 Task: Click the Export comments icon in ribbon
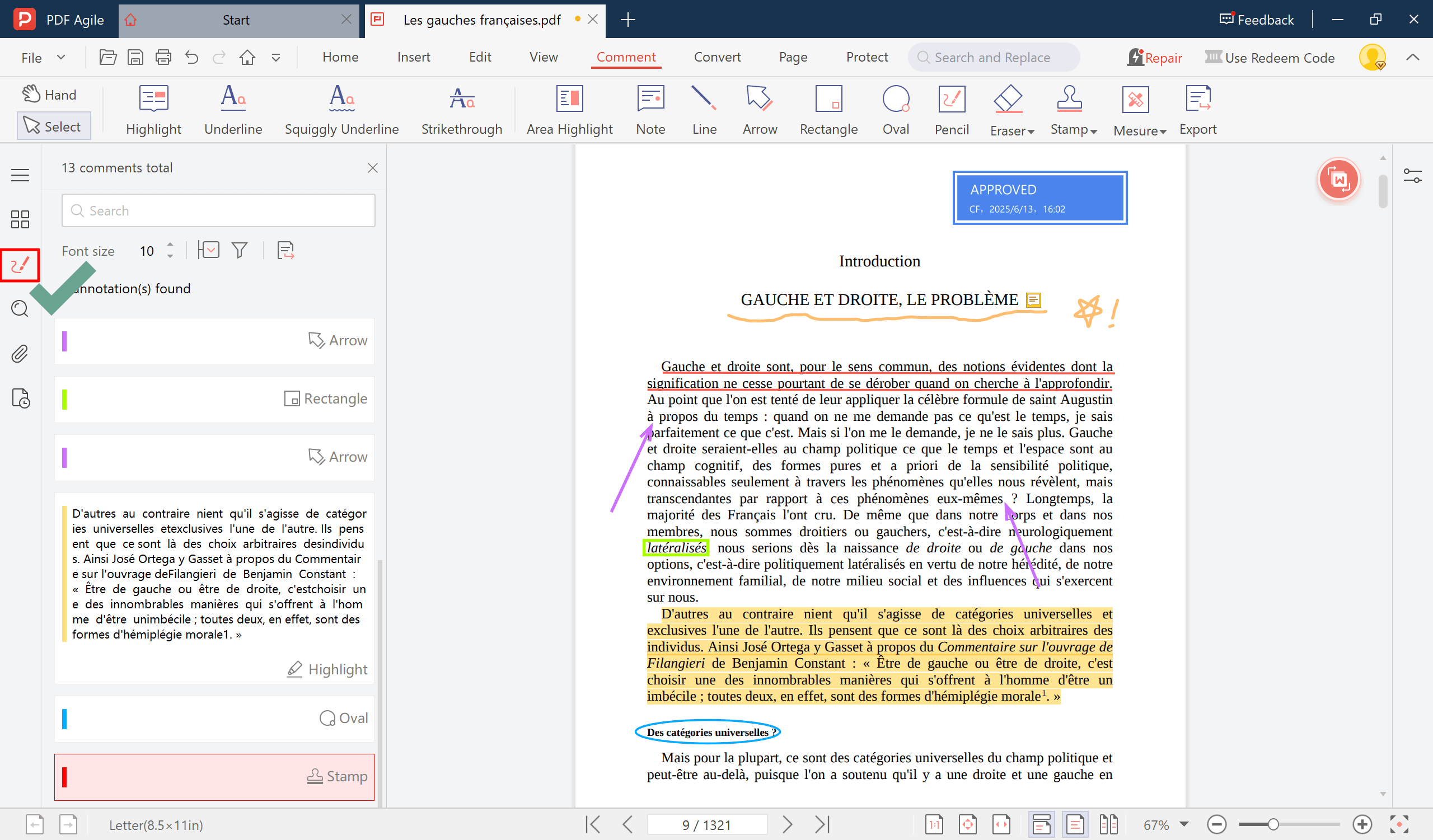click(x=1197, y=110)
